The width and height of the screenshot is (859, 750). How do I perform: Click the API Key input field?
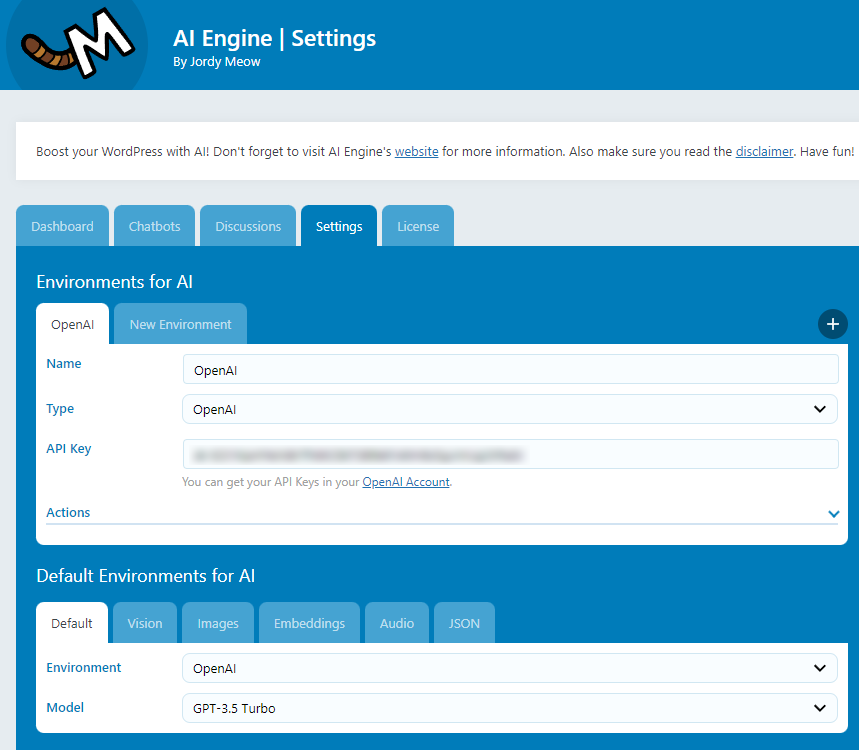pyautogui.click(x=510, y=454)
